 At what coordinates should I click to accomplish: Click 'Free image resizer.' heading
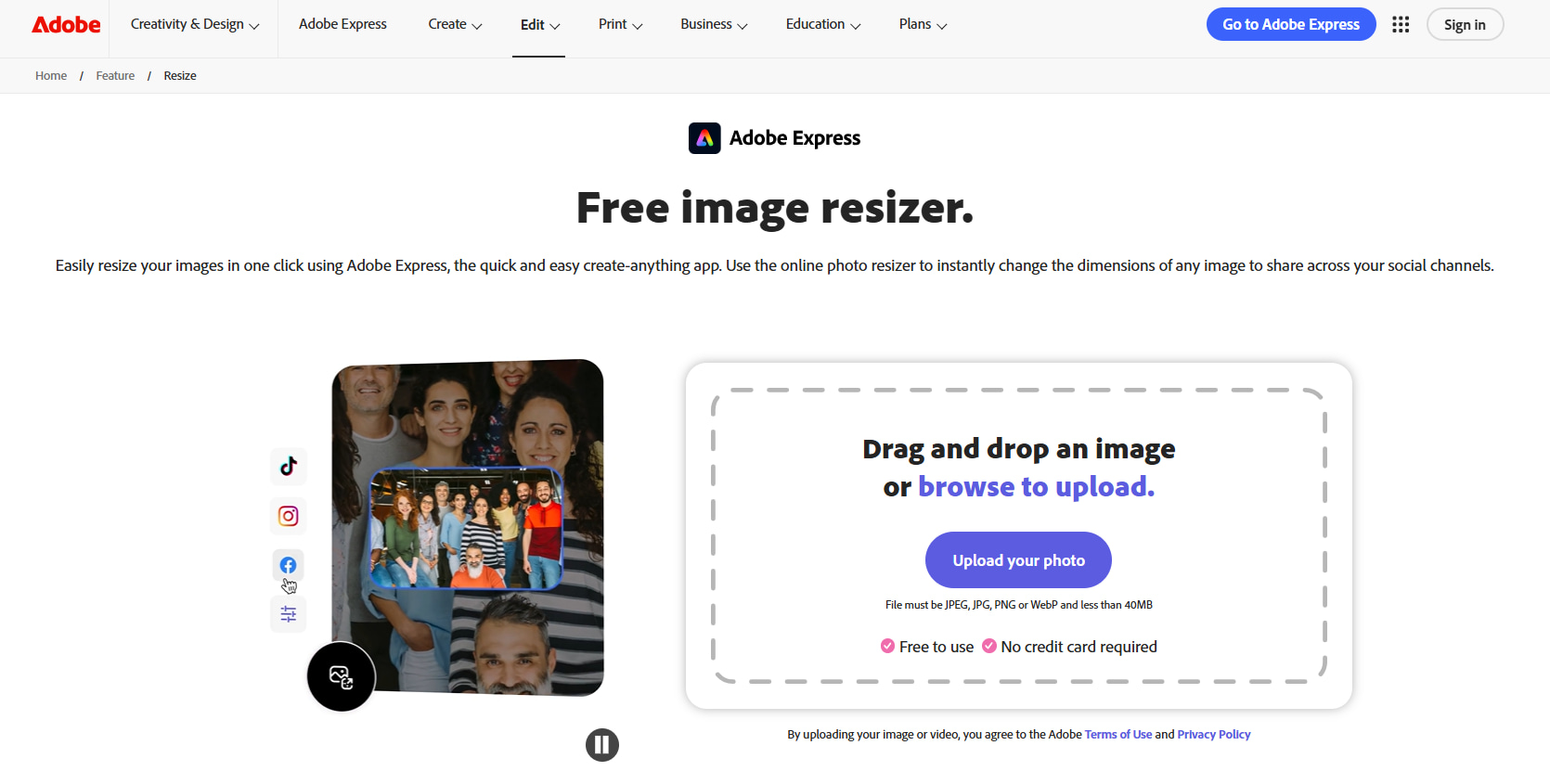coord(775,208)
